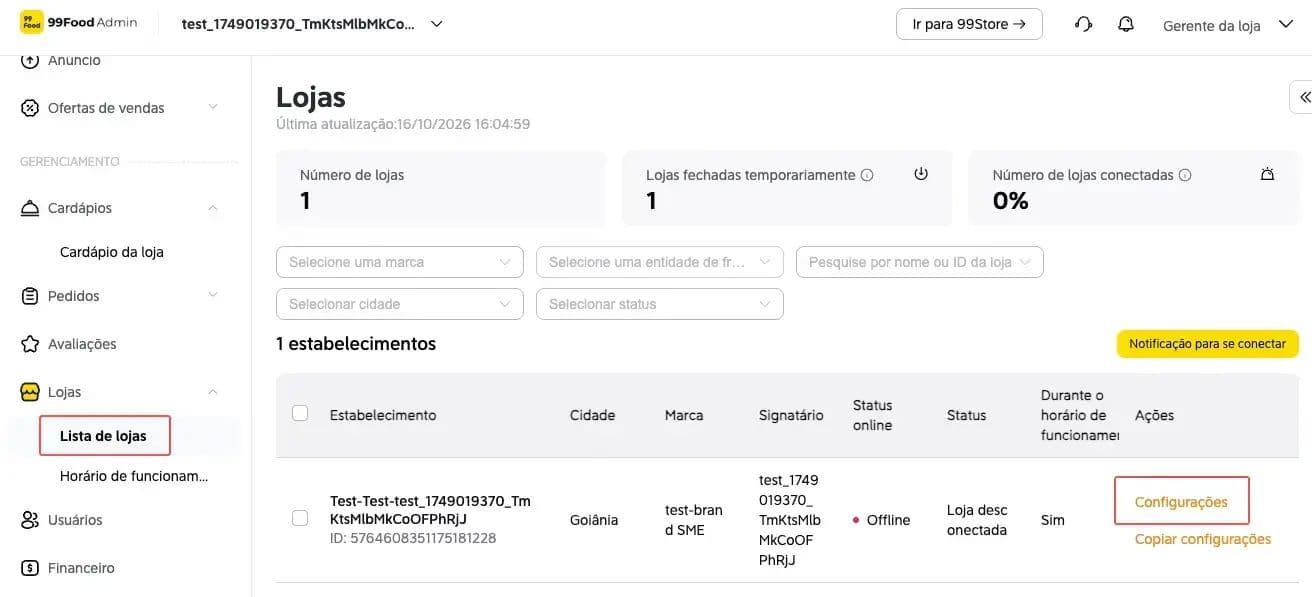Select all stores with the header checkbox
This screenshot has height=597, width=1312.
point(300,413)
